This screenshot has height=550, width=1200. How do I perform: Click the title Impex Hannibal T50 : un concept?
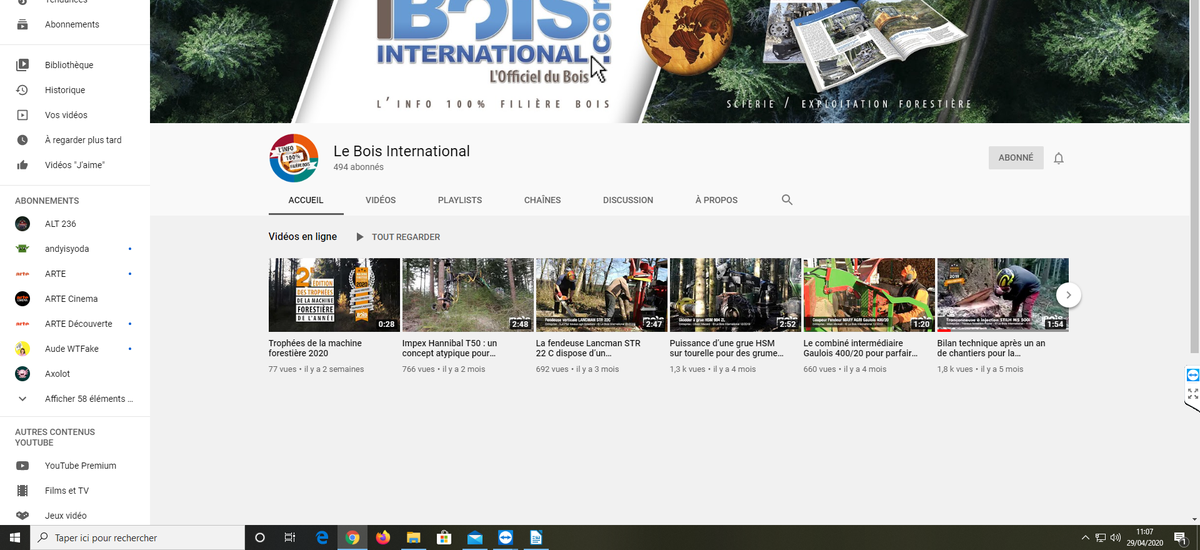coord(450,348)
